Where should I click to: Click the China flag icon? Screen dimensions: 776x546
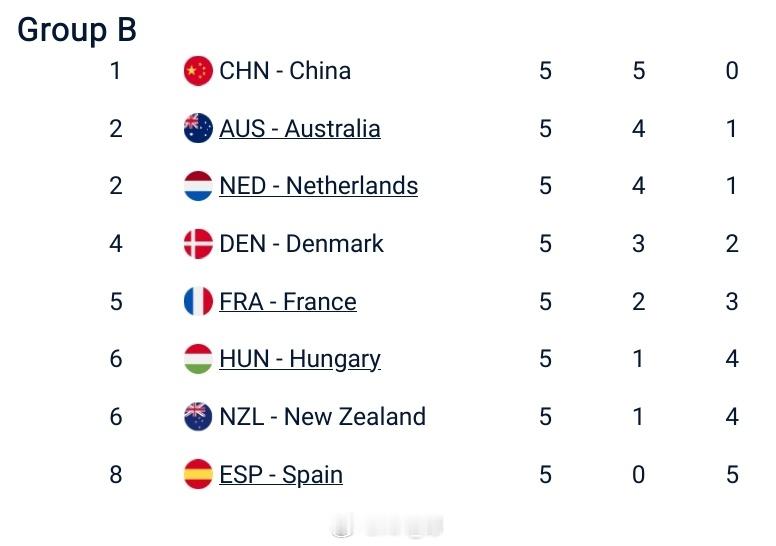coord(198,71)
